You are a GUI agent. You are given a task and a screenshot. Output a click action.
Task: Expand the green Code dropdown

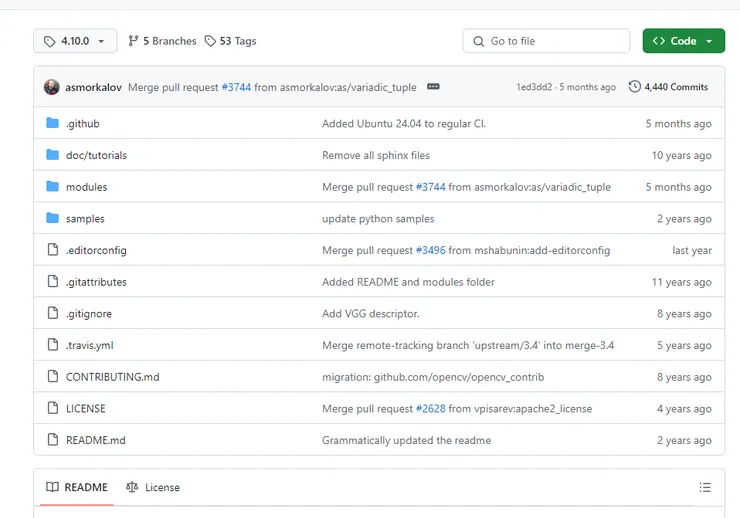point(683,41)
